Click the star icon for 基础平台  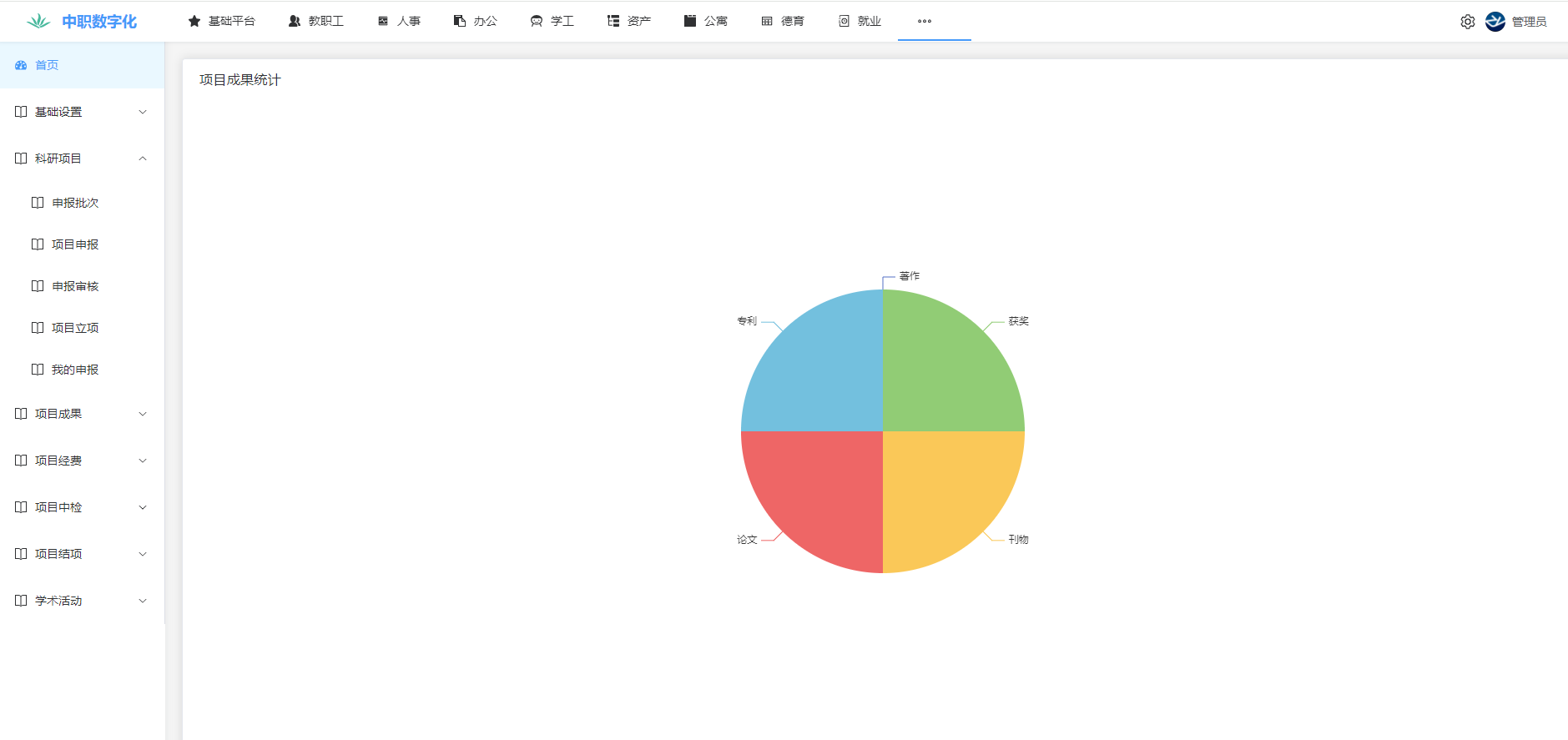tap(194, 21)
